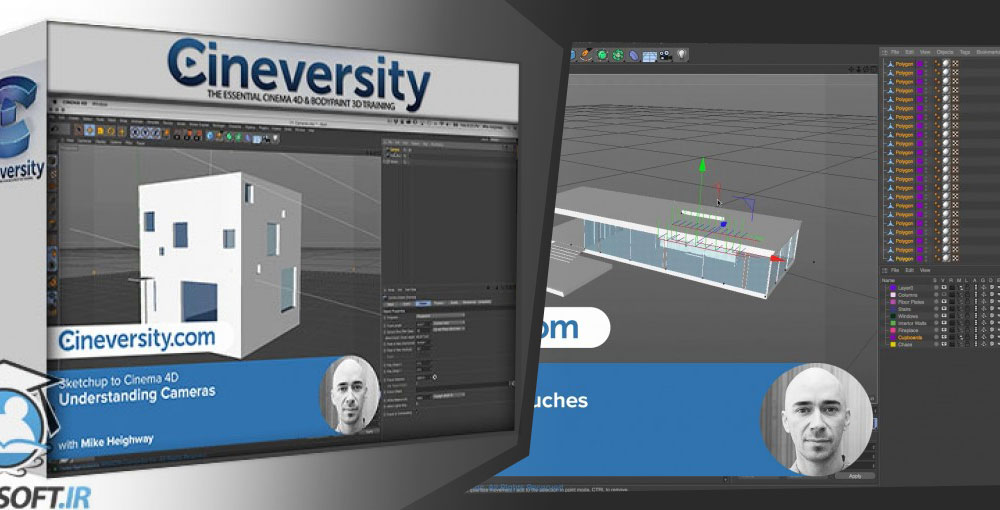Click the viewport zoom navigation icon
1000x510 pixels.
tap(858, 69)
